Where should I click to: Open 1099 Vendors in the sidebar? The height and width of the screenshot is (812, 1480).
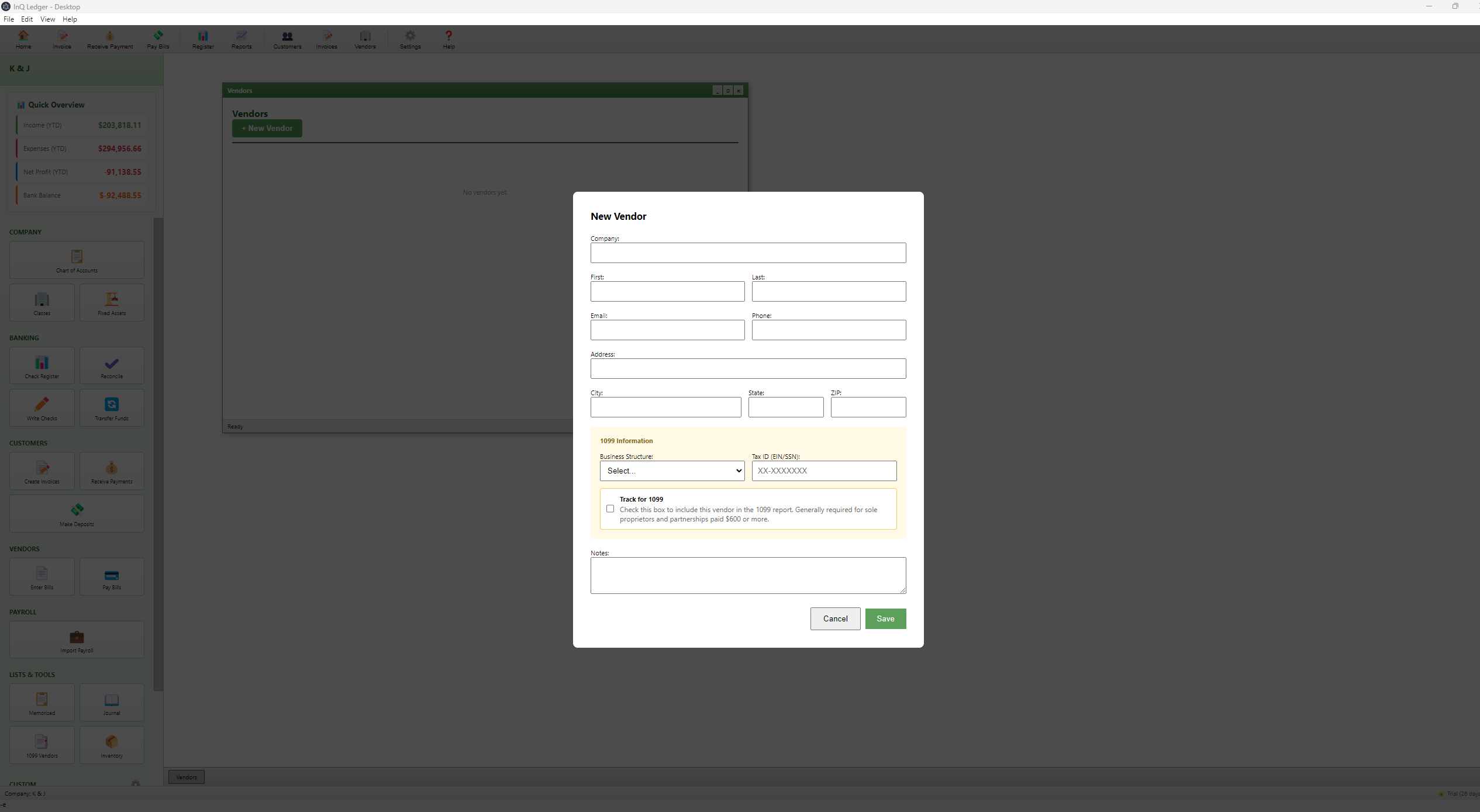[x=42, y=745]
